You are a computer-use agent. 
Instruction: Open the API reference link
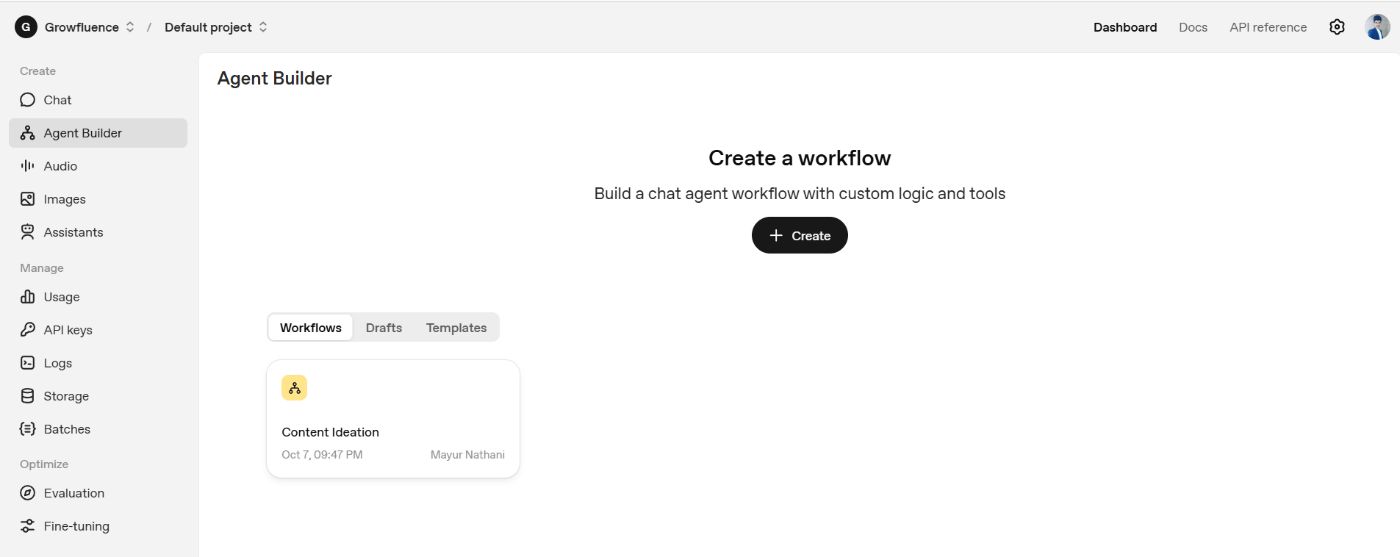(x=1268, y=27)
